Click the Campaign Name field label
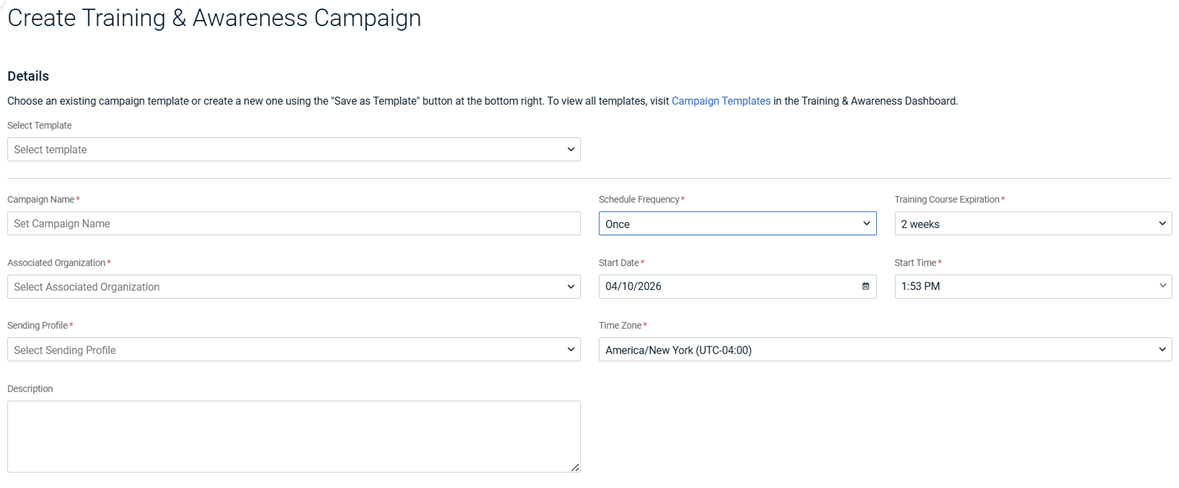The height and width of the screenshot is (488, 1179). [x=41, y=200]
